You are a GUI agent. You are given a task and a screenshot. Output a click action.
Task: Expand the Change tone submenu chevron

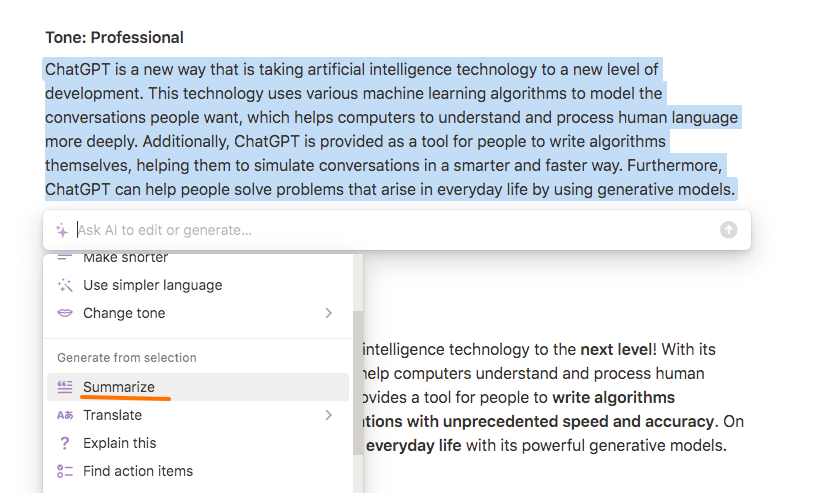pos(329,313)
